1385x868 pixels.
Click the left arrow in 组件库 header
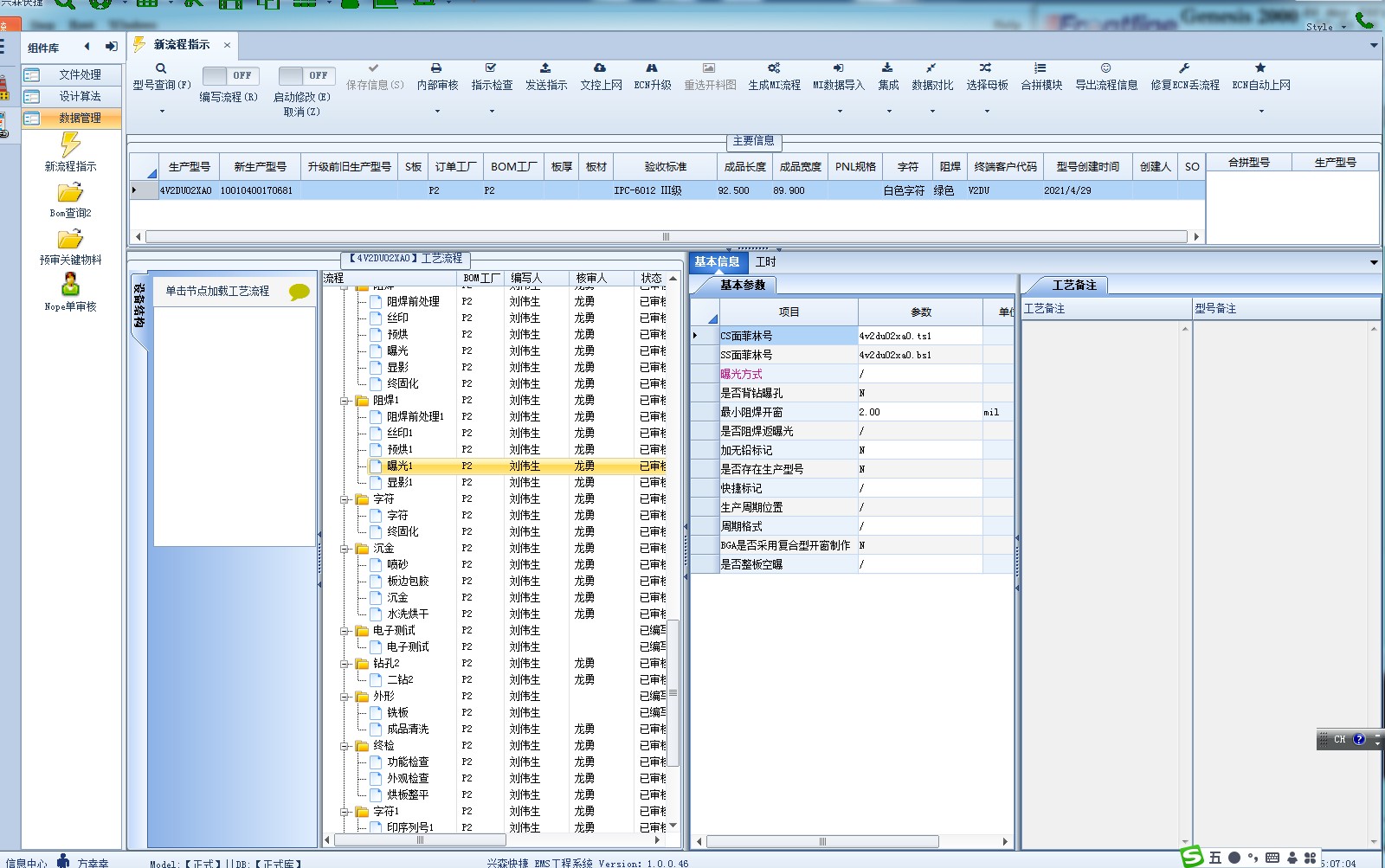pos(87,47)
